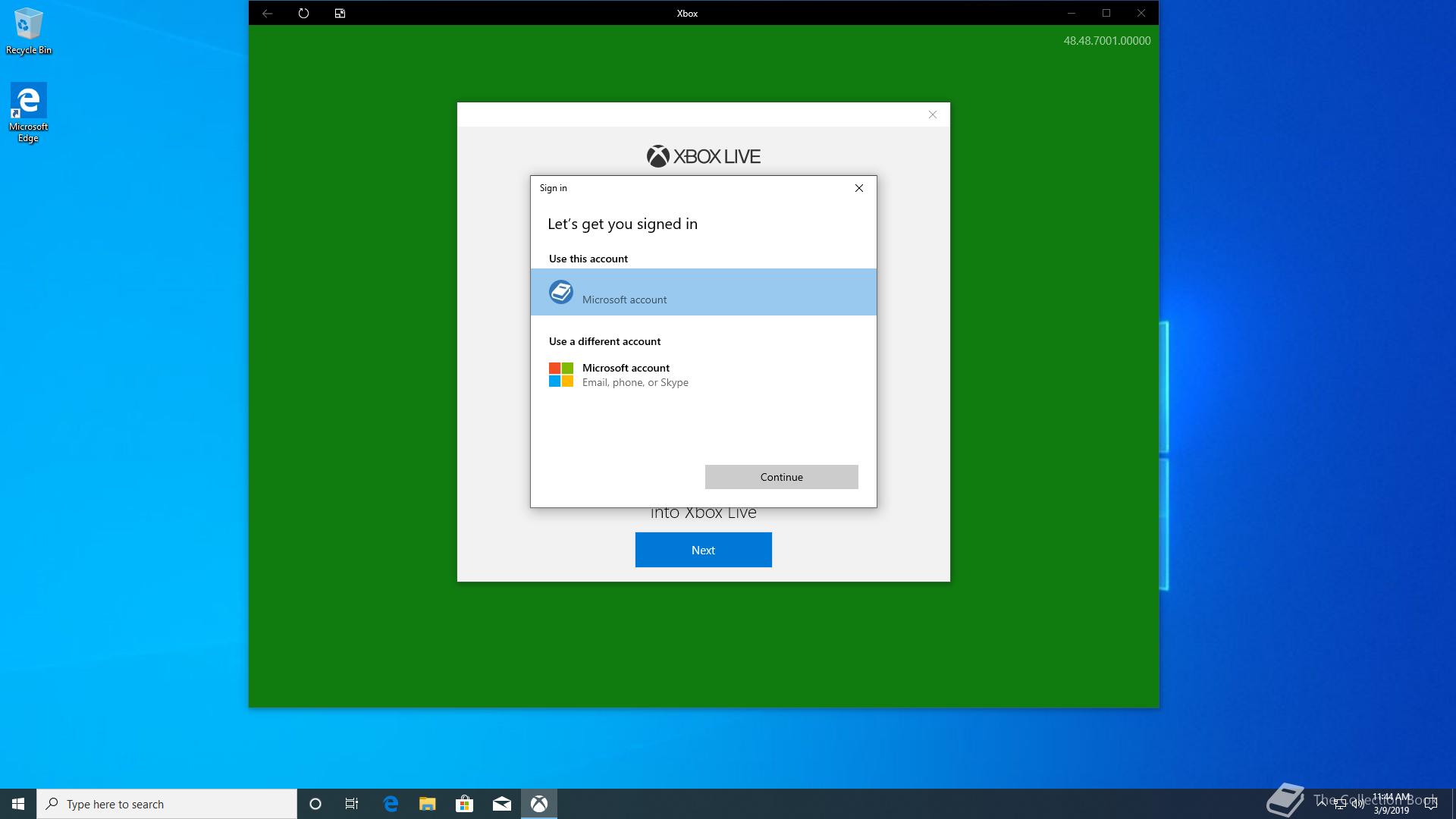Click the volume icon in the system tray
The image size is (1456, 819).
click(1357, 805)
